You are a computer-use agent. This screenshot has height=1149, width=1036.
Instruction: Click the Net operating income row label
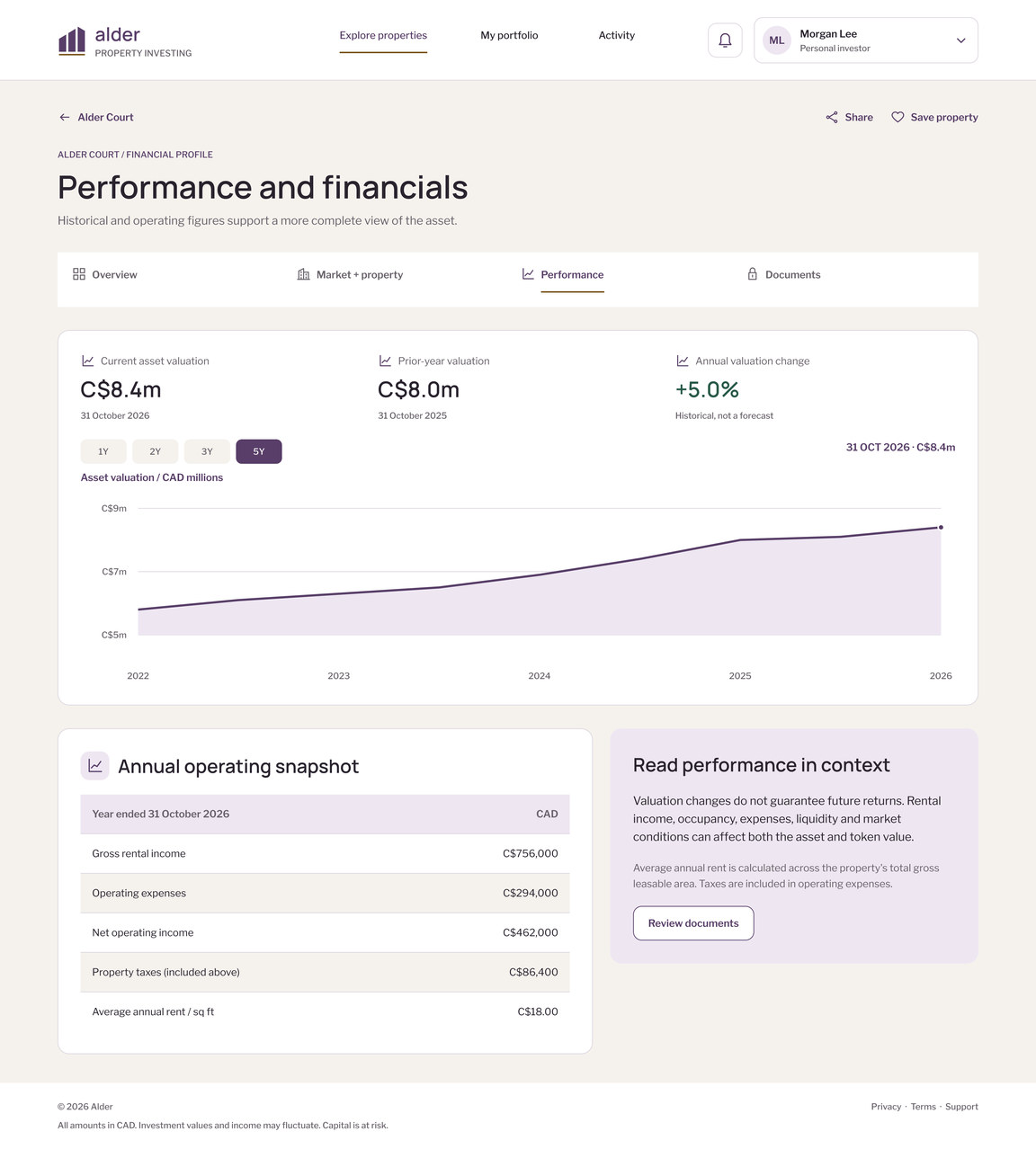point(143,932)
